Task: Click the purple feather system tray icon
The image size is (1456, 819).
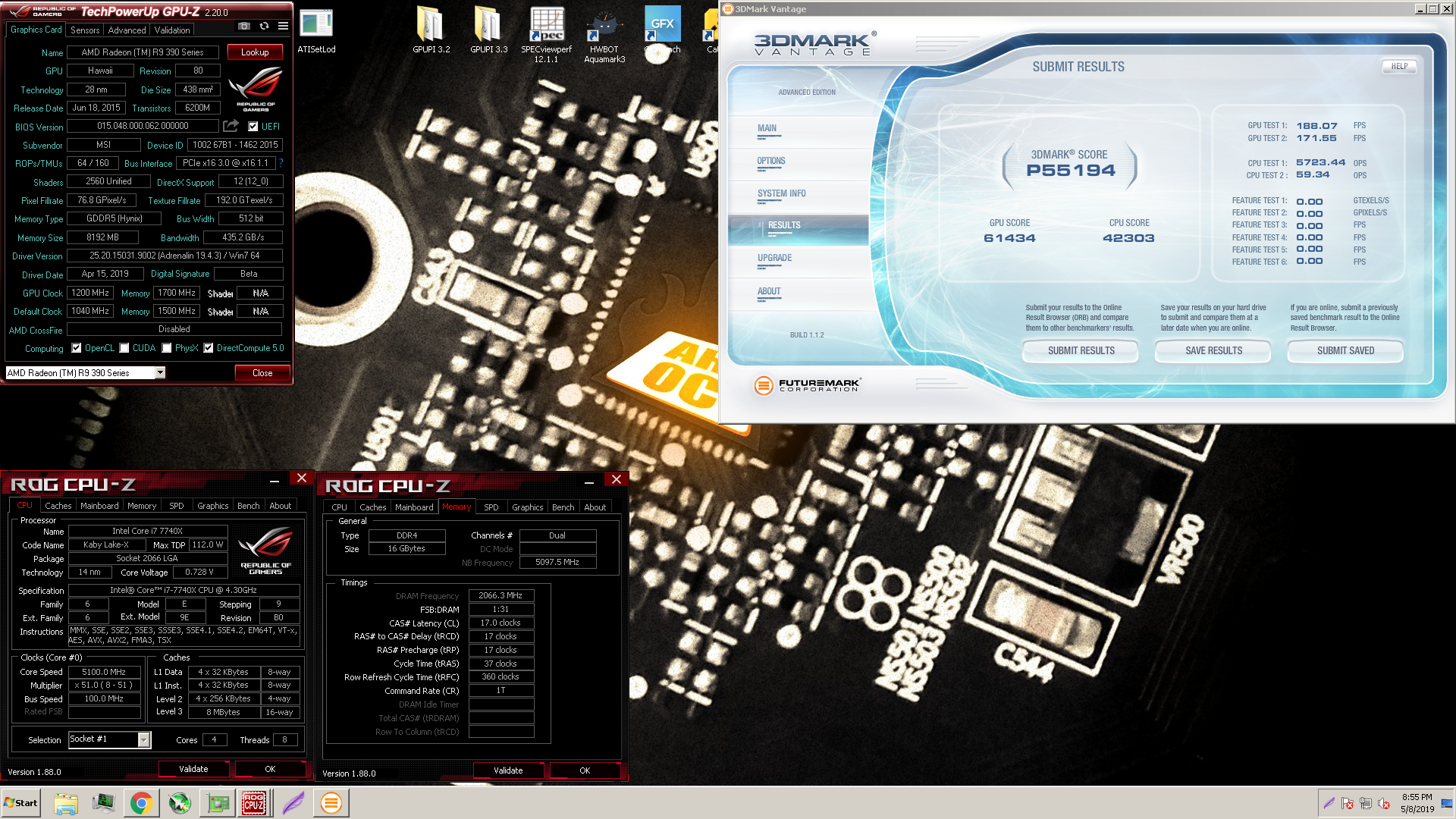Action: 1329,803
